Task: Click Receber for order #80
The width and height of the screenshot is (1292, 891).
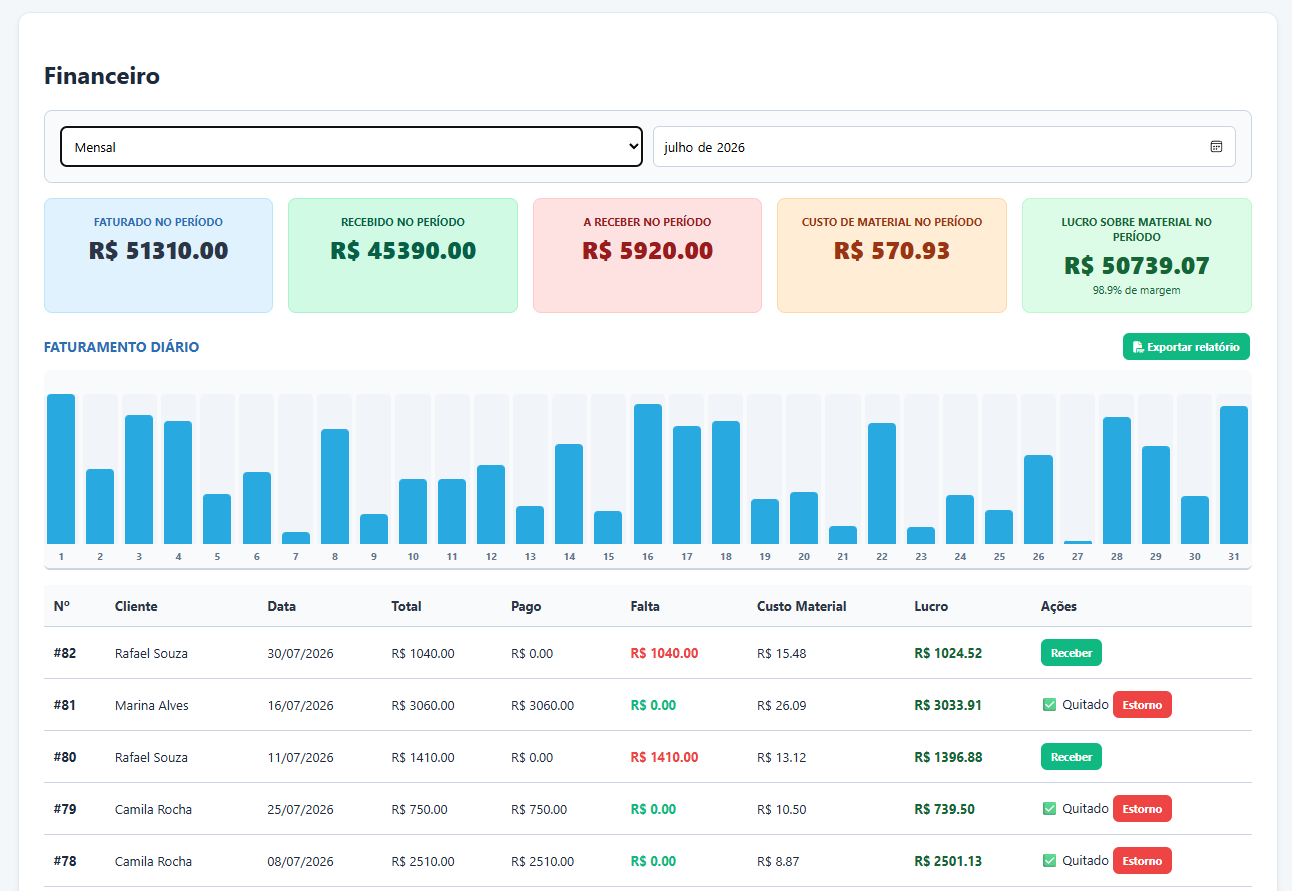Action: click(x=1071, y=757)
